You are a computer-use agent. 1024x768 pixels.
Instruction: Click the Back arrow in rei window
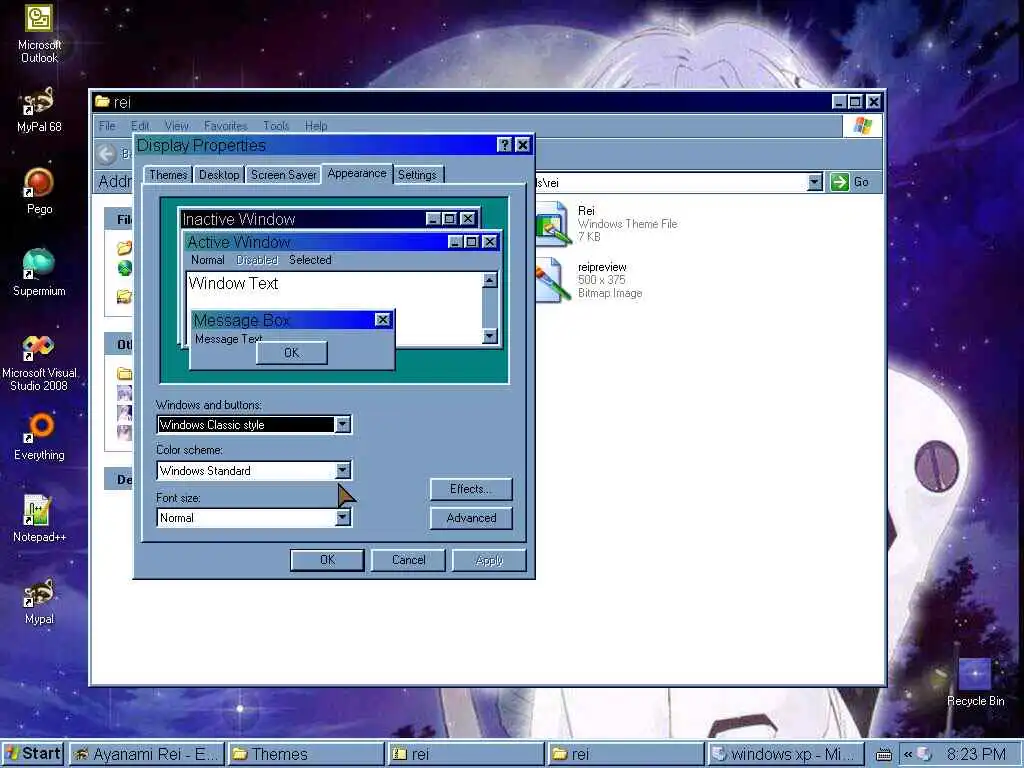coord(106,153)
